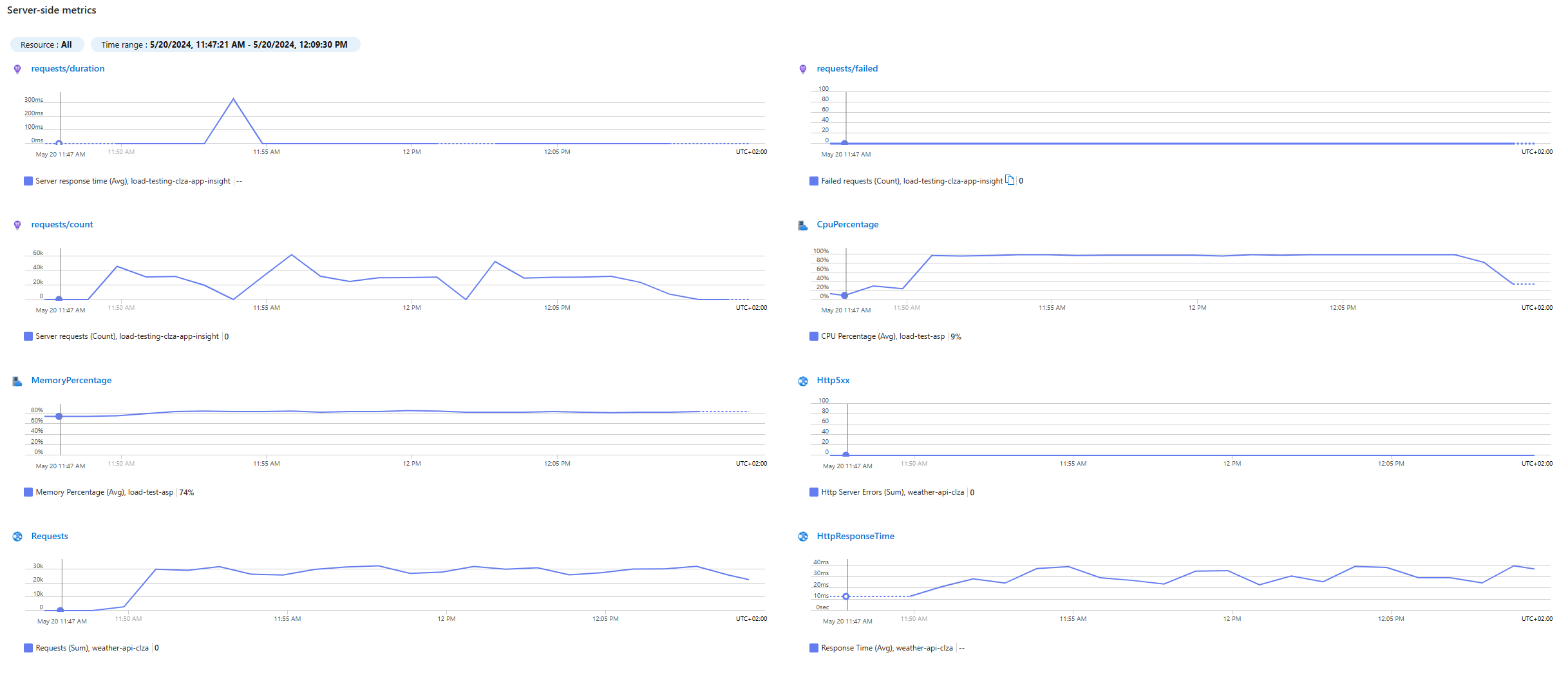Screen dimensions: 1568x675
Task: Click the Http5xx time marker dot
Action: pyautogui.click(x=846, y=455)
